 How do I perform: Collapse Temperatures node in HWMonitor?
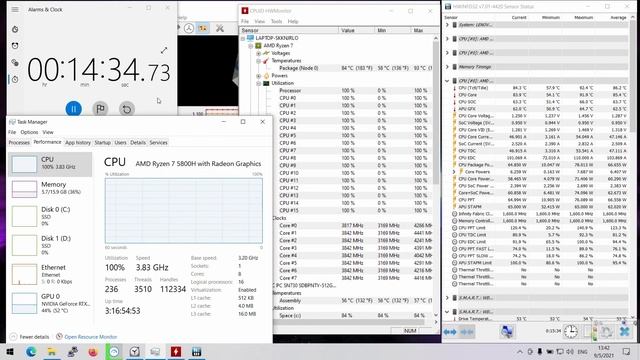pyautogui.click(x=258, y=61)
